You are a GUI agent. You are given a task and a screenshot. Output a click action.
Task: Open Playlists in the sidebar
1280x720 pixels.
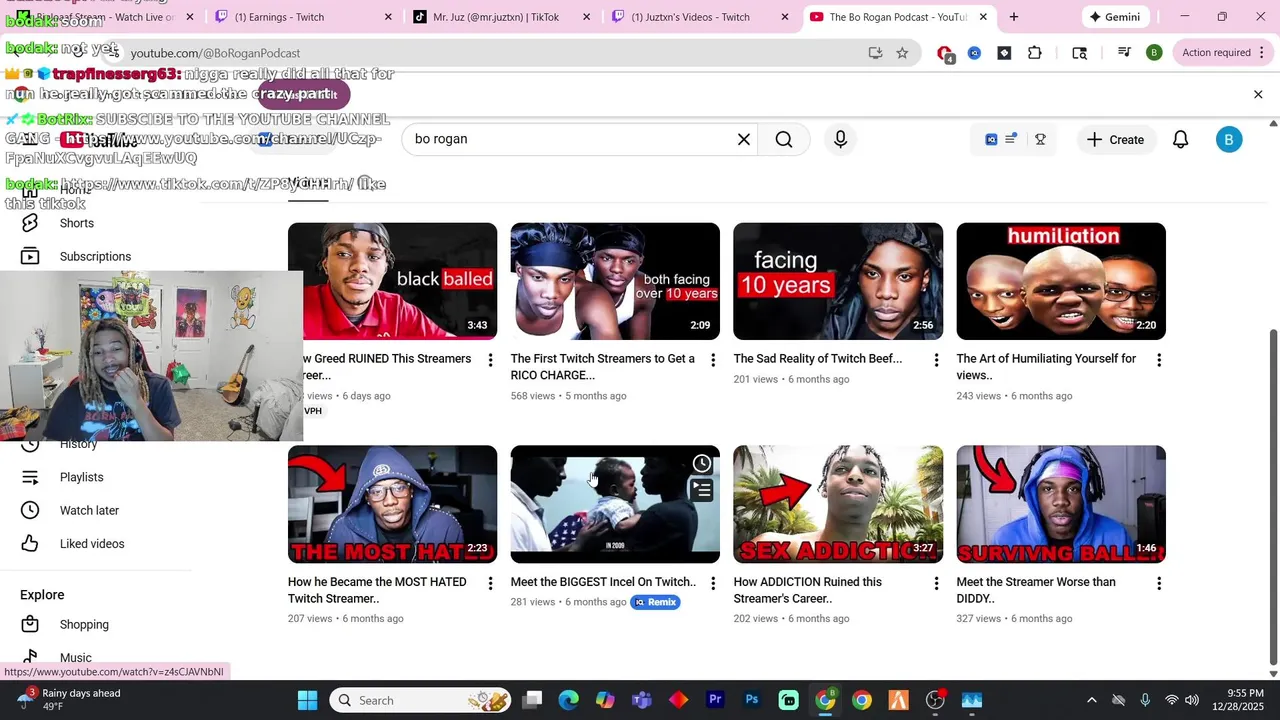tap(81, 477)
